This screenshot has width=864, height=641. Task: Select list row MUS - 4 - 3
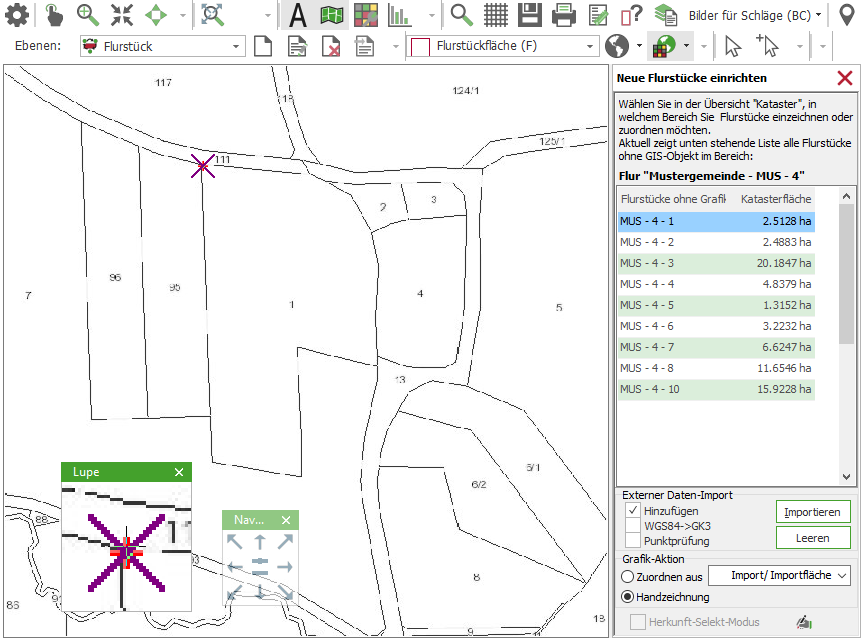click(x=715, y=263)
